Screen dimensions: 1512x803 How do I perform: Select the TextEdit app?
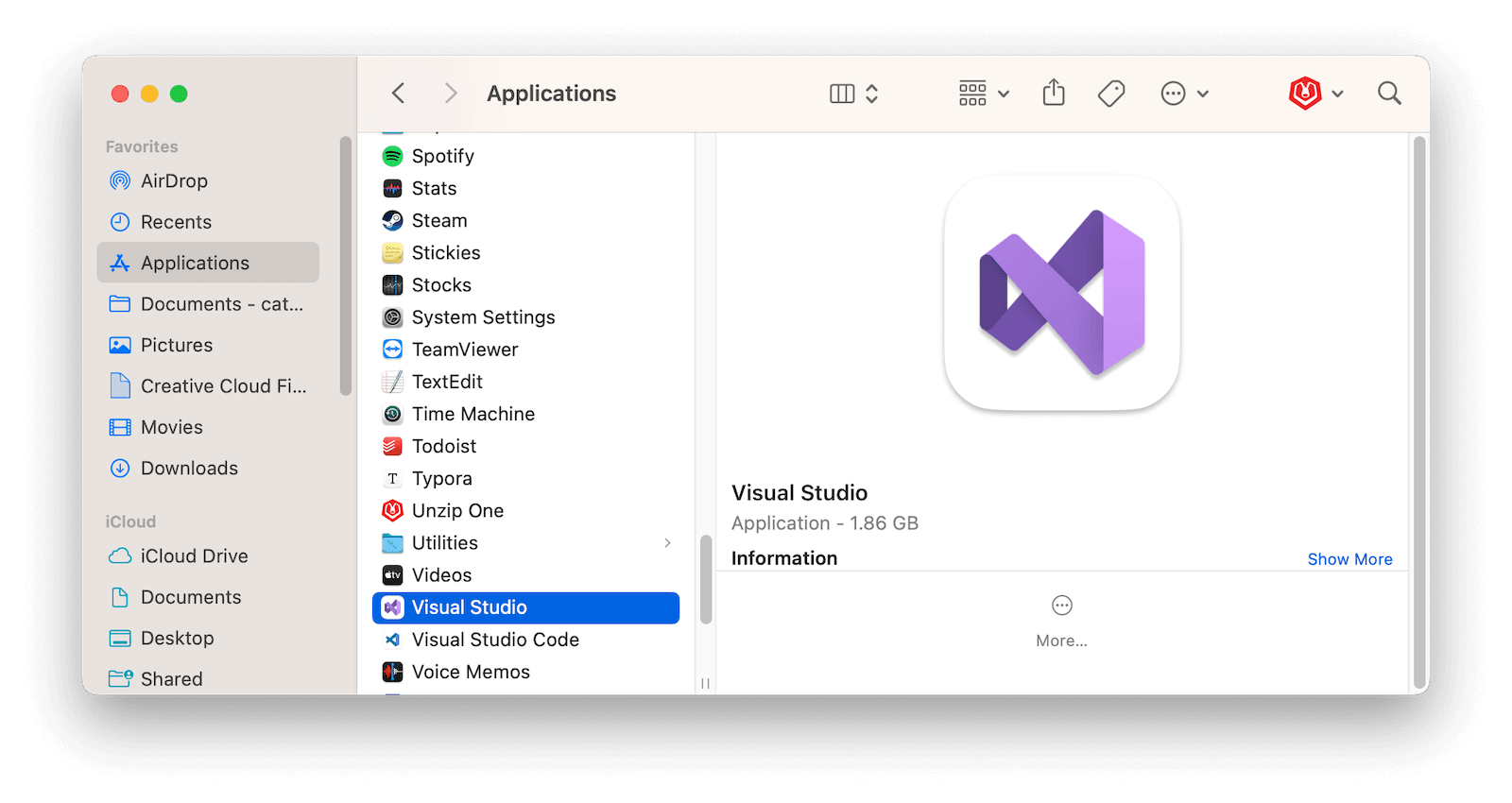click(x=525, y=382)
